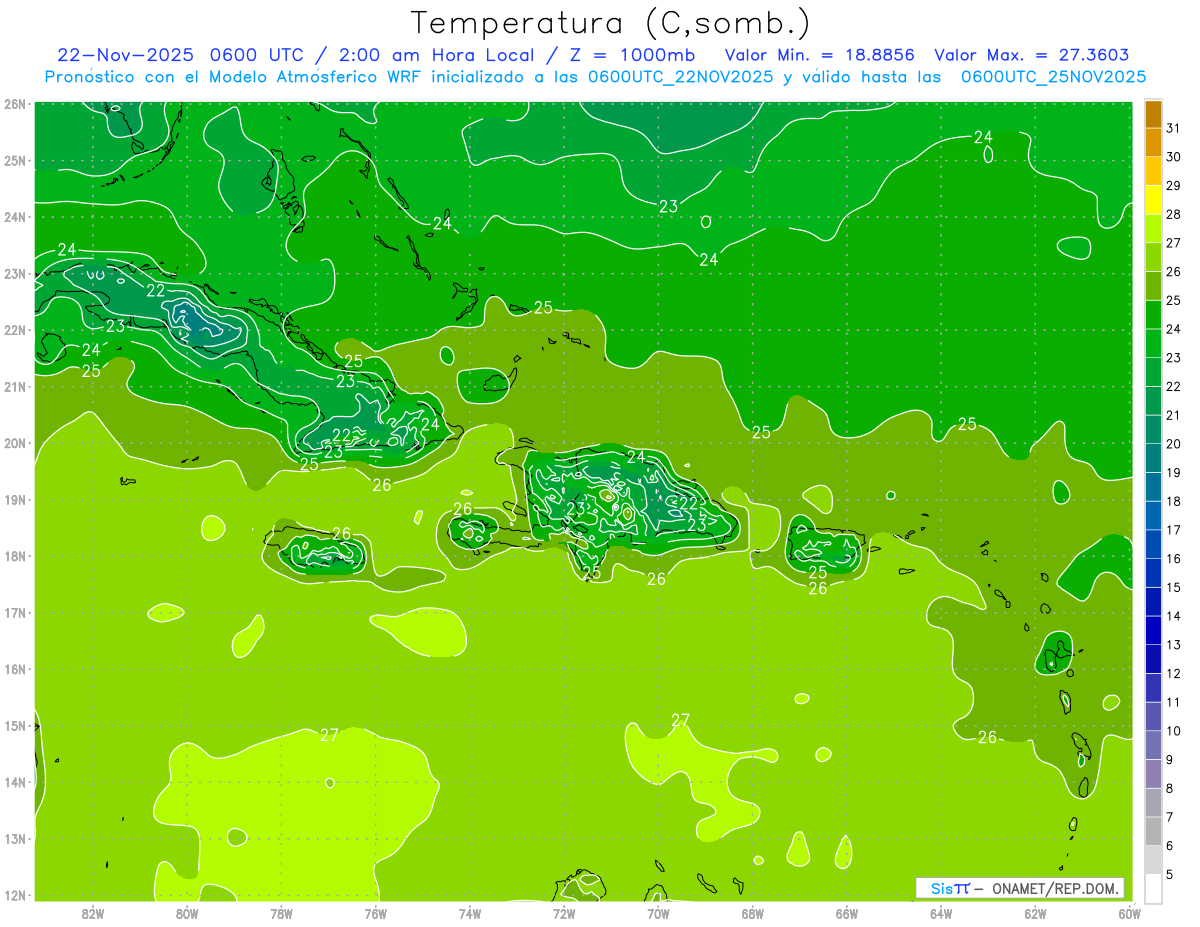Click the 82W longitude axis label

93,913
